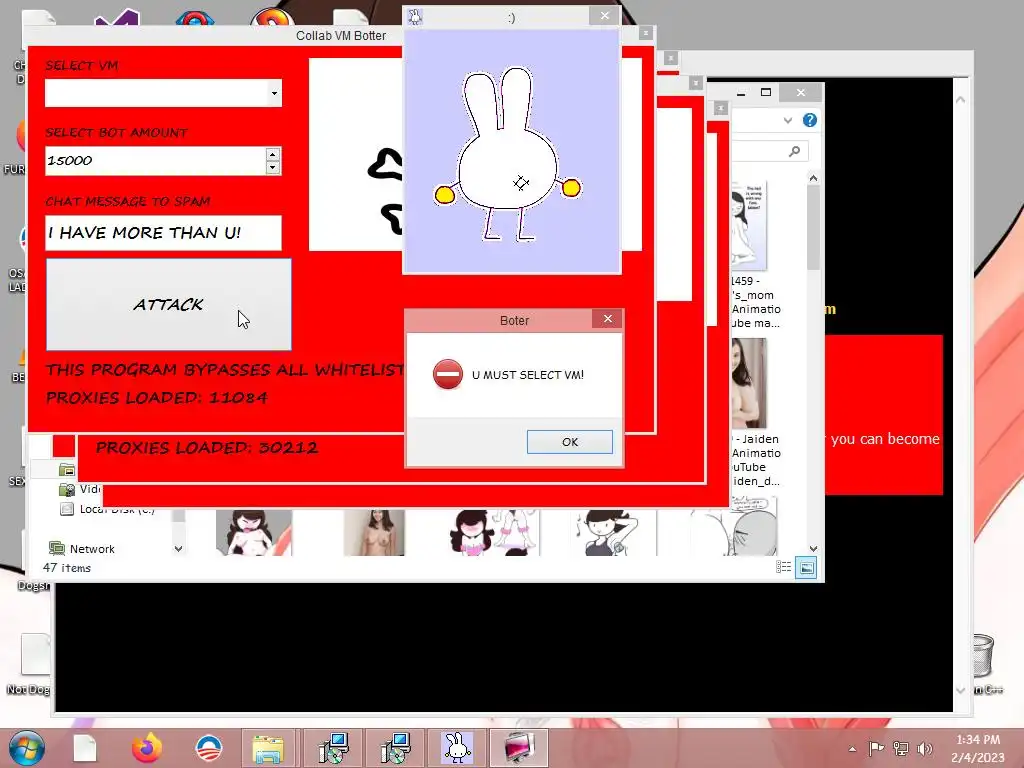Screen dimensions: 1024x768
Task: Click the network tray icon
Action: click(x=901, y=748)
